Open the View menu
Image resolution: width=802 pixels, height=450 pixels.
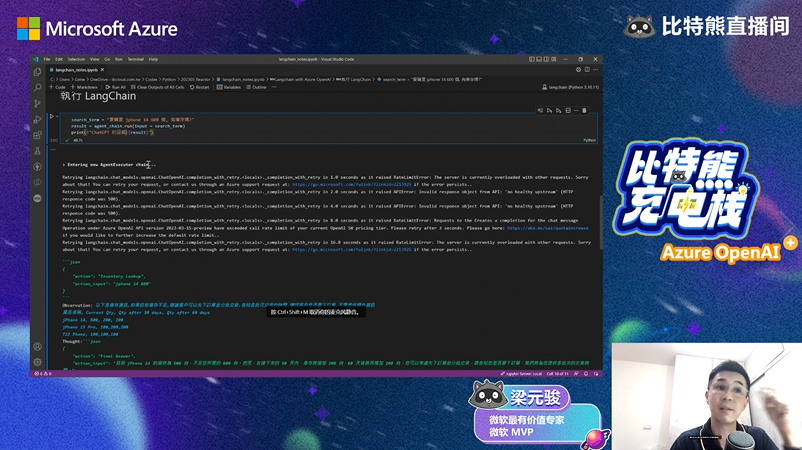point(95,59)
